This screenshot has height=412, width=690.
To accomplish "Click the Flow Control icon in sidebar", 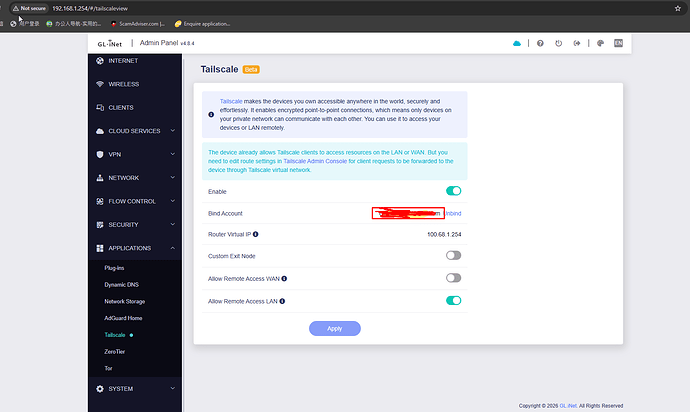I will point(100,201).
